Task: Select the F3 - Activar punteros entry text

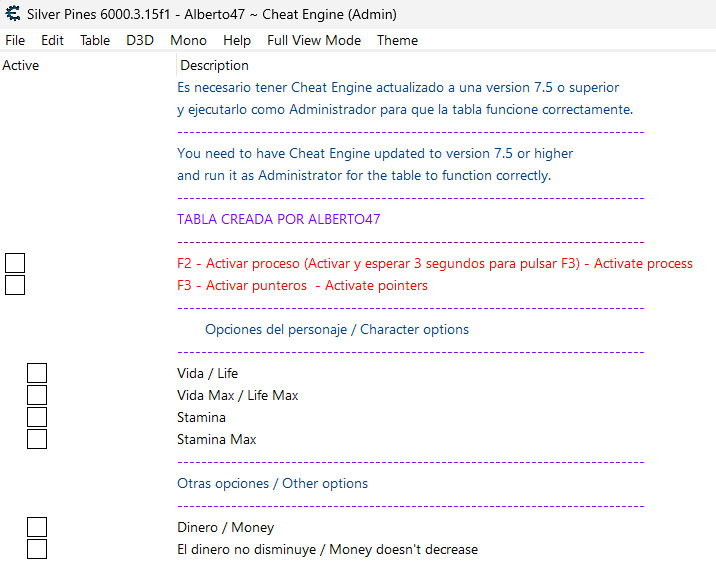Action: 302,285
